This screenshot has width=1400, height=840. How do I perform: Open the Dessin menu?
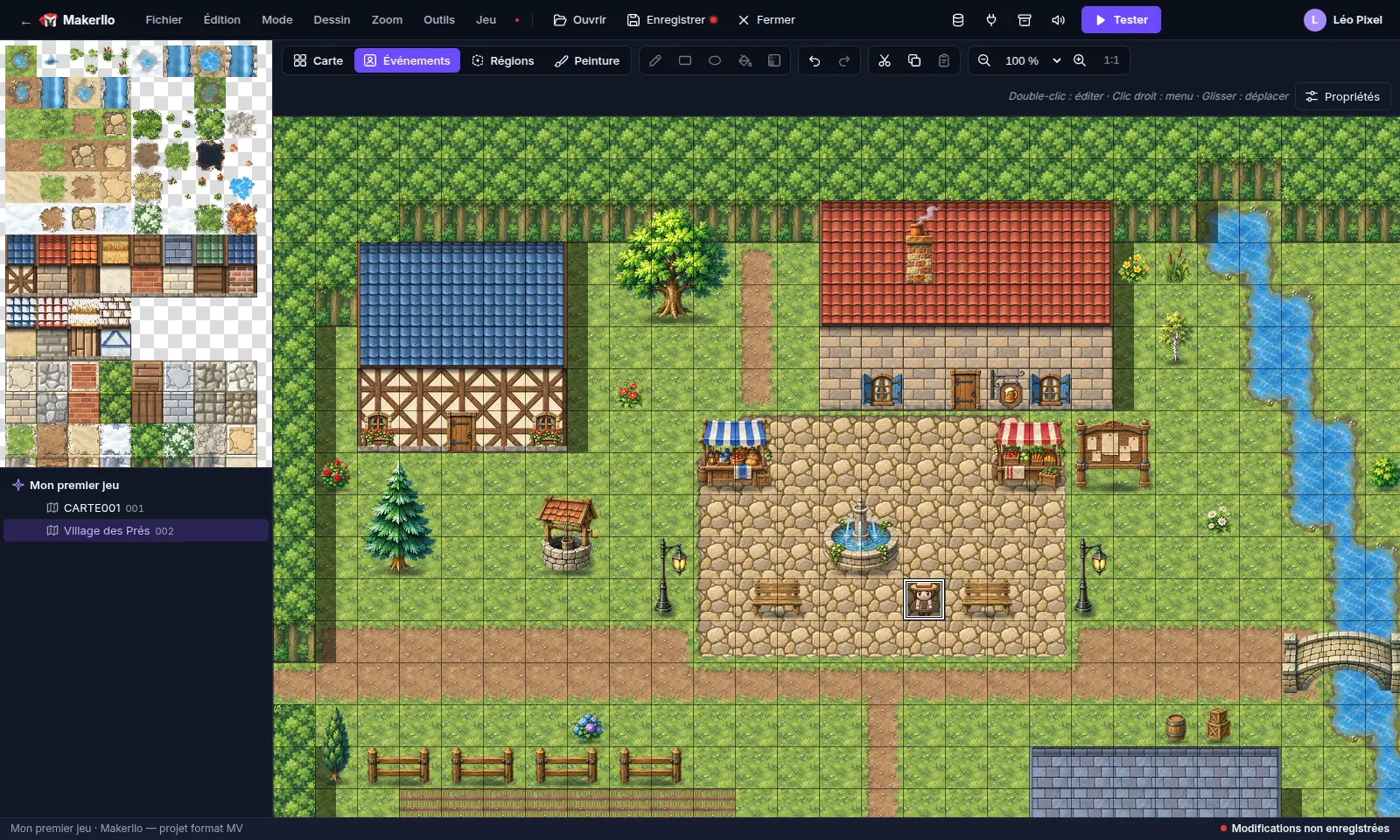[x=332, y=19]
